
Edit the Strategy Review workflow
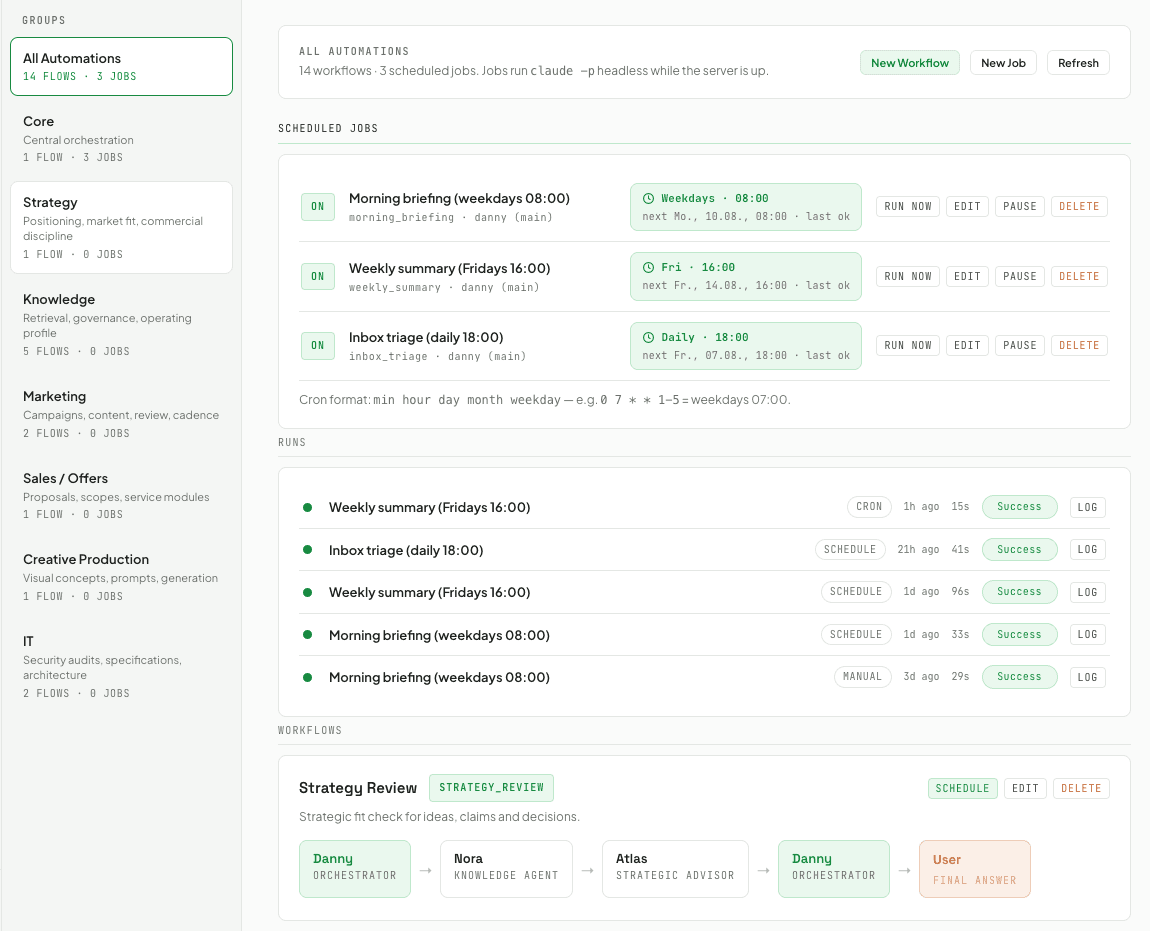point(1025,789)
